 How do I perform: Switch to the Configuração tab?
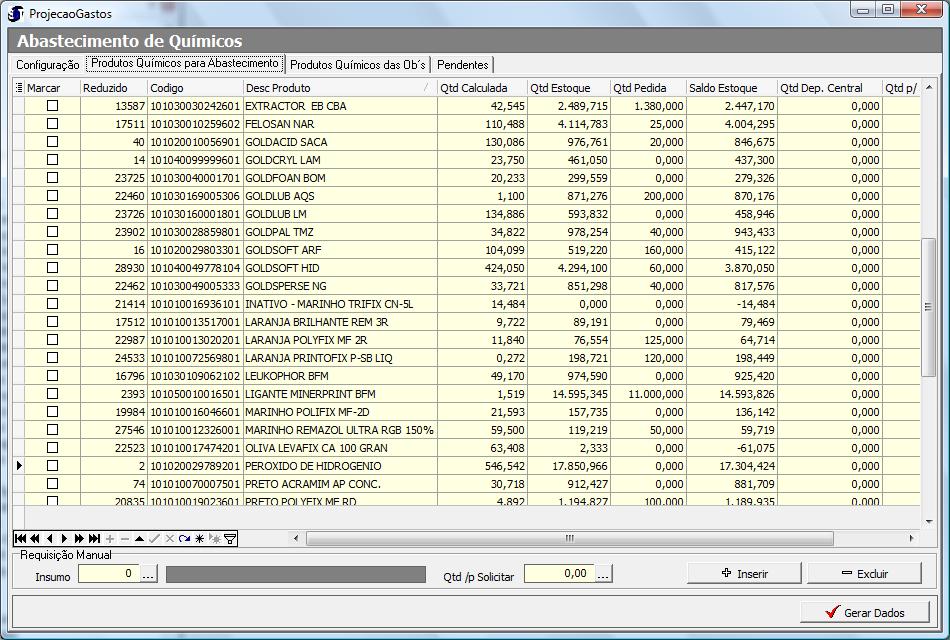[47, 65]
